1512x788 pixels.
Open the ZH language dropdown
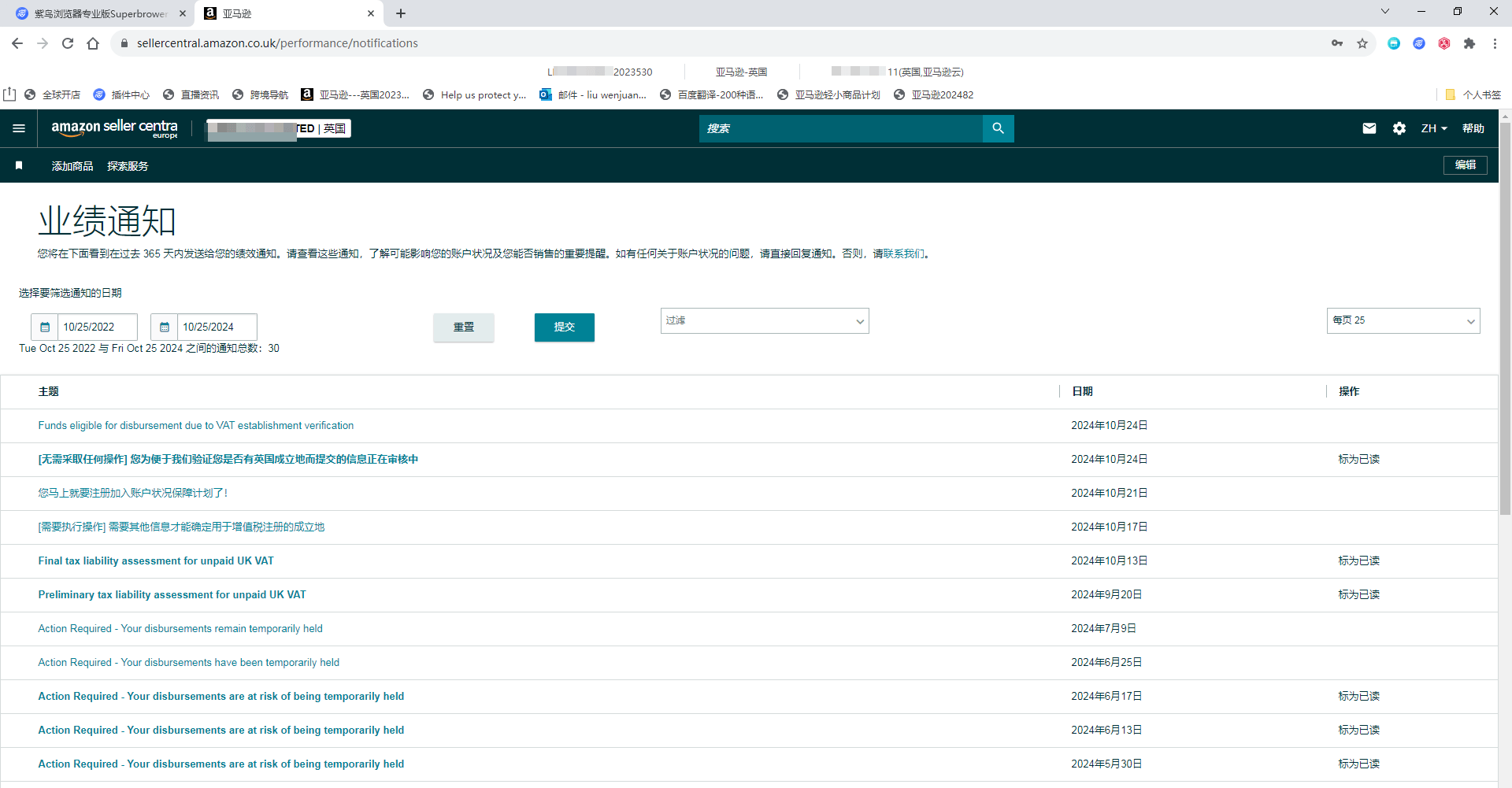tap(1434, 128)
